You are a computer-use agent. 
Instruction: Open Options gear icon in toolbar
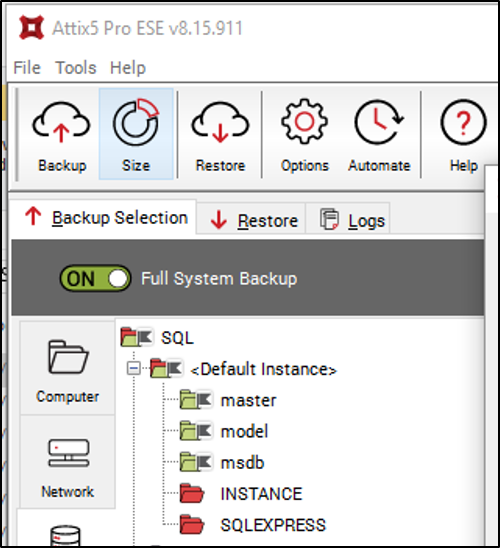[304, 121]
